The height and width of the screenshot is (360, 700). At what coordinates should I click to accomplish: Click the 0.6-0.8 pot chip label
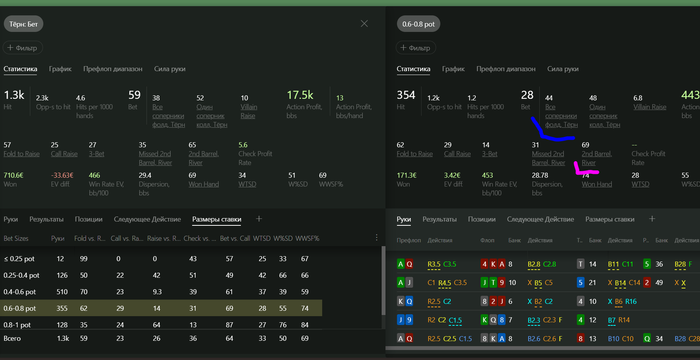tap(418, 24)
